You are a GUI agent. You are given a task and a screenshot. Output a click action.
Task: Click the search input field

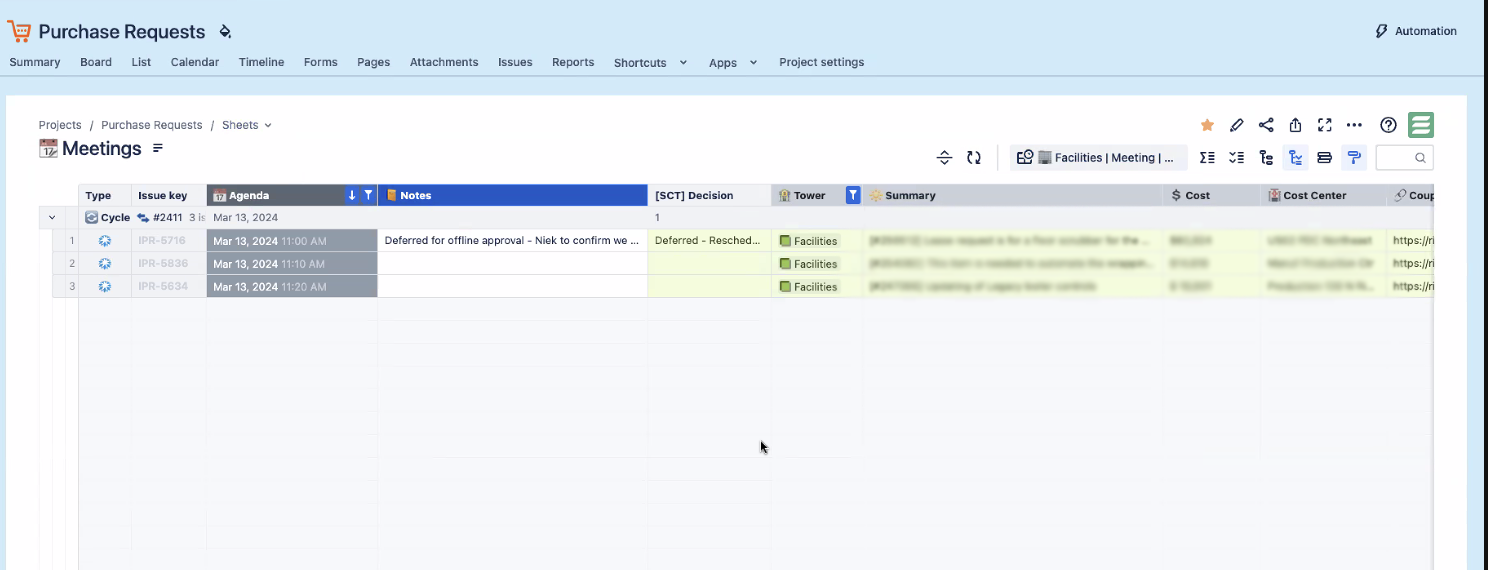pos(1404,157)
